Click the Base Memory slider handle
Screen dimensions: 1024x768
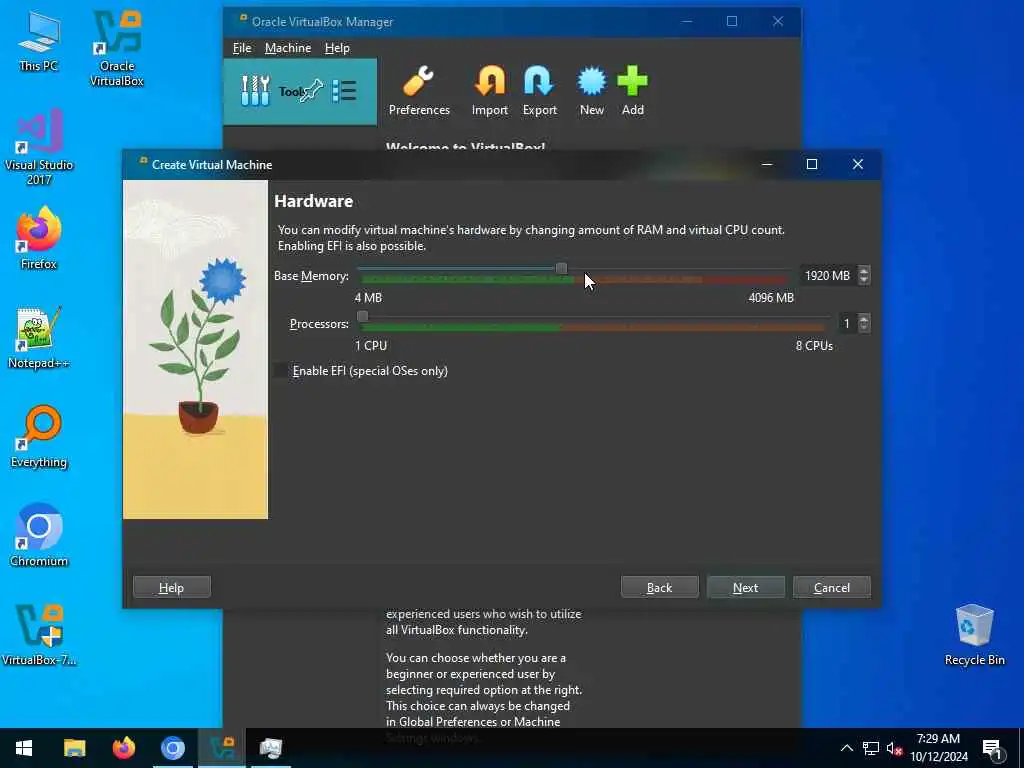click(561, 268)
